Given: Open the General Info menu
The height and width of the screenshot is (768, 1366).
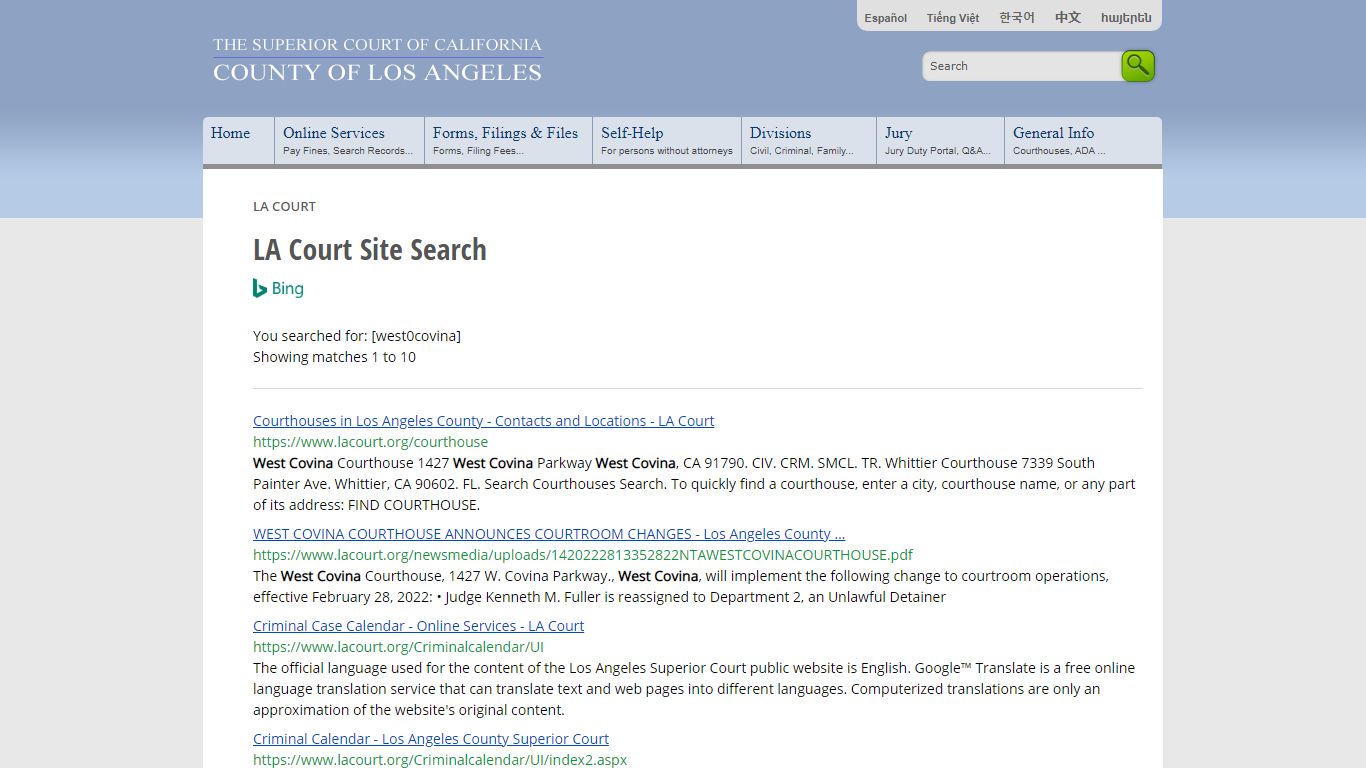Looking at the screenshot, I should 1084,141.
